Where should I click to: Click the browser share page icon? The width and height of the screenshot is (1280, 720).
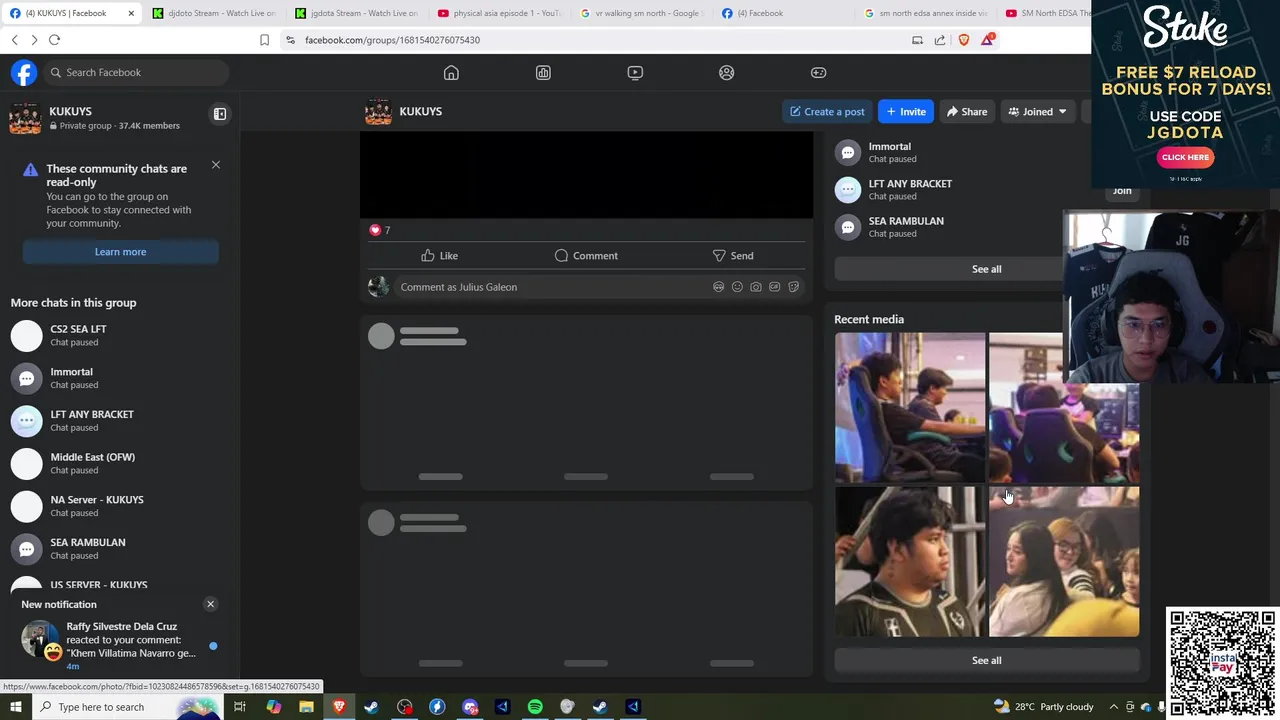(940, 40)
